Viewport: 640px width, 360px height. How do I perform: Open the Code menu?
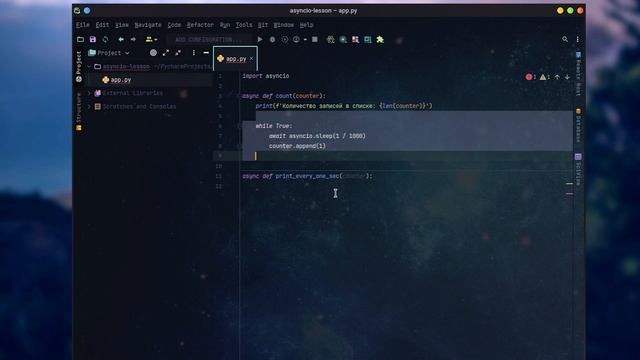coord(174,25)
